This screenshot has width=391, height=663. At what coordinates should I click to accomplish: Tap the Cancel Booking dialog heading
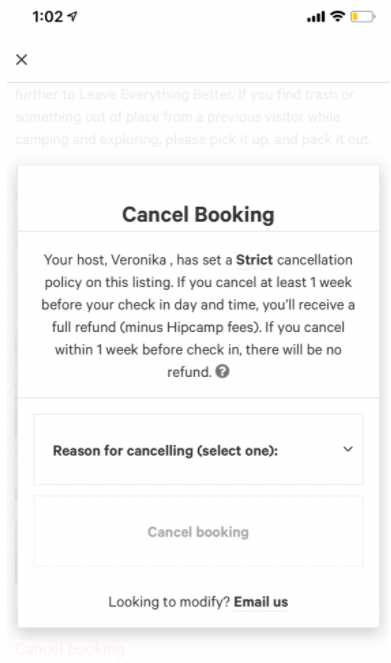198,214
